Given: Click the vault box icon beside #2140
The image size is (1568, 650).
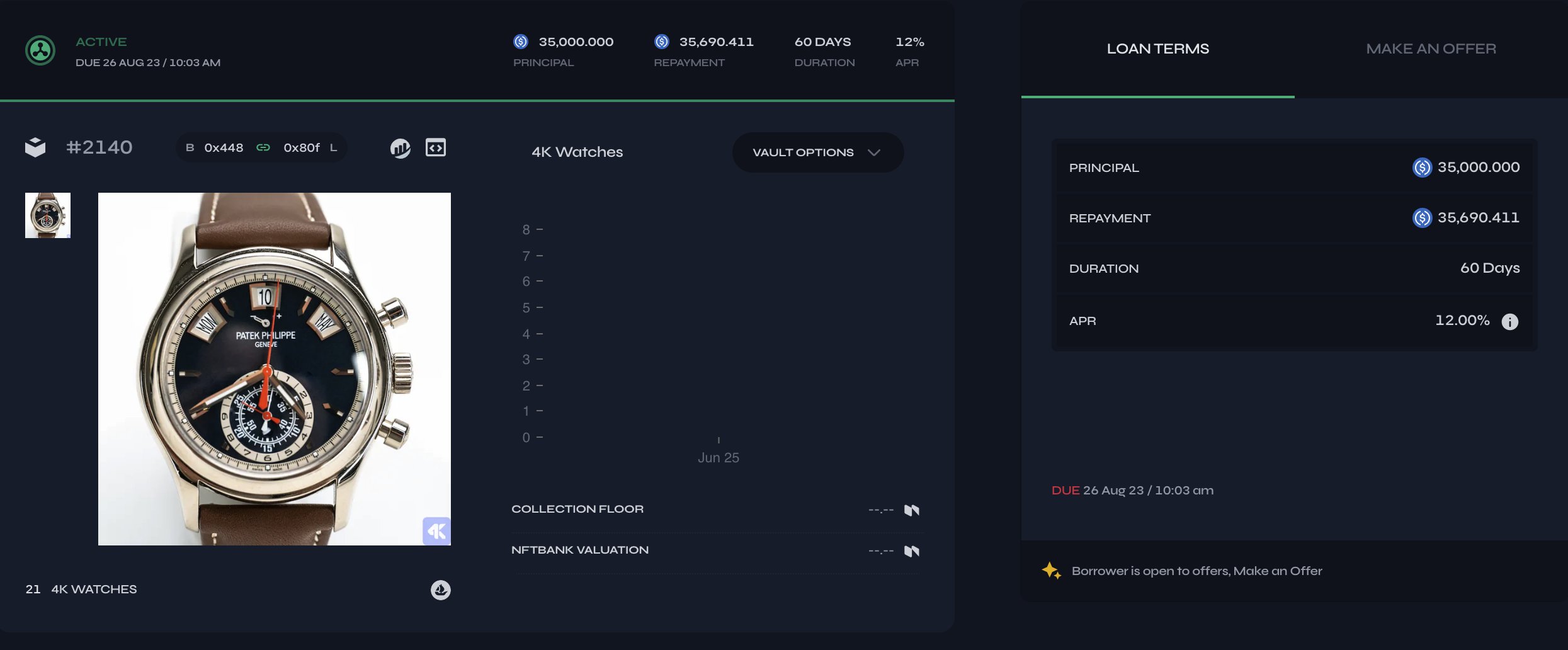Looking at the screenshot, I should pos(35,147).
